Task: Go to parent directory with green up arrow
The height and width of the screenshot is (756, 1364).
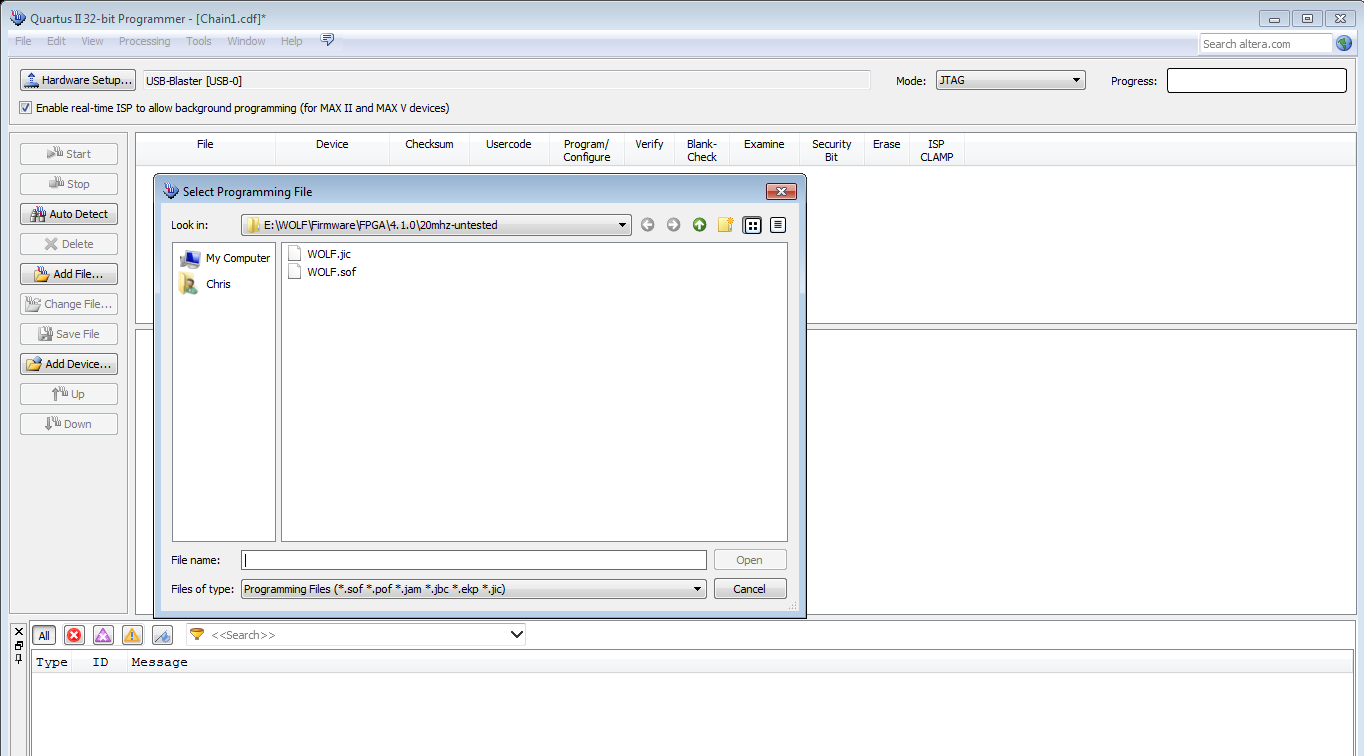Action: [699, 225]
